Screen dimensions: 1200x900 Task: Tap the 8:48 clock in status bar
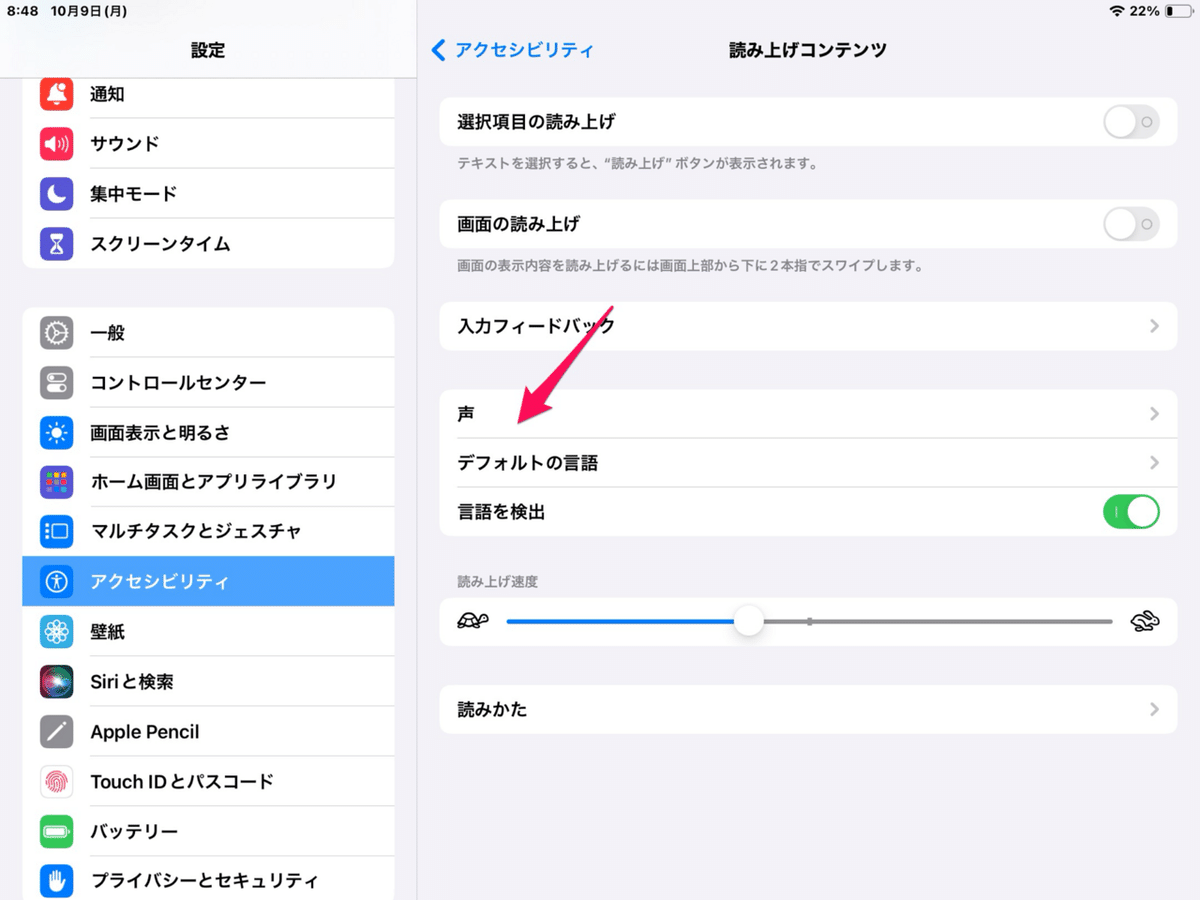coord(22,11)
